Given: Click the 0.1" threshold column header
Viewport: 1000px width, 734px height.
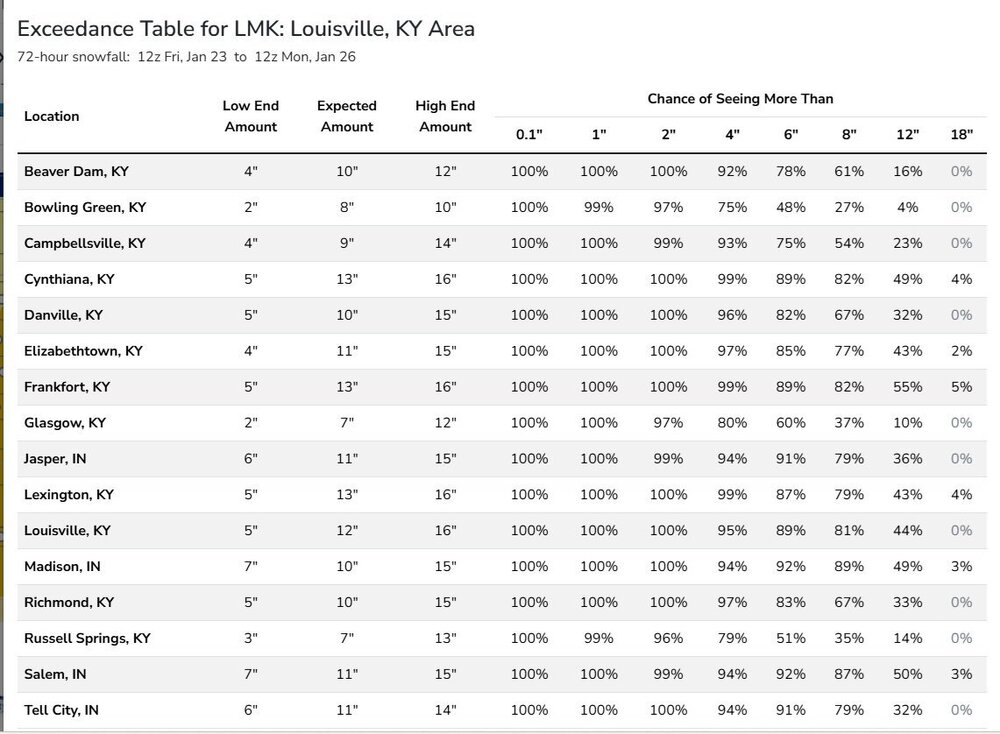Looking at the screenshot, I should tap(529, 135).
